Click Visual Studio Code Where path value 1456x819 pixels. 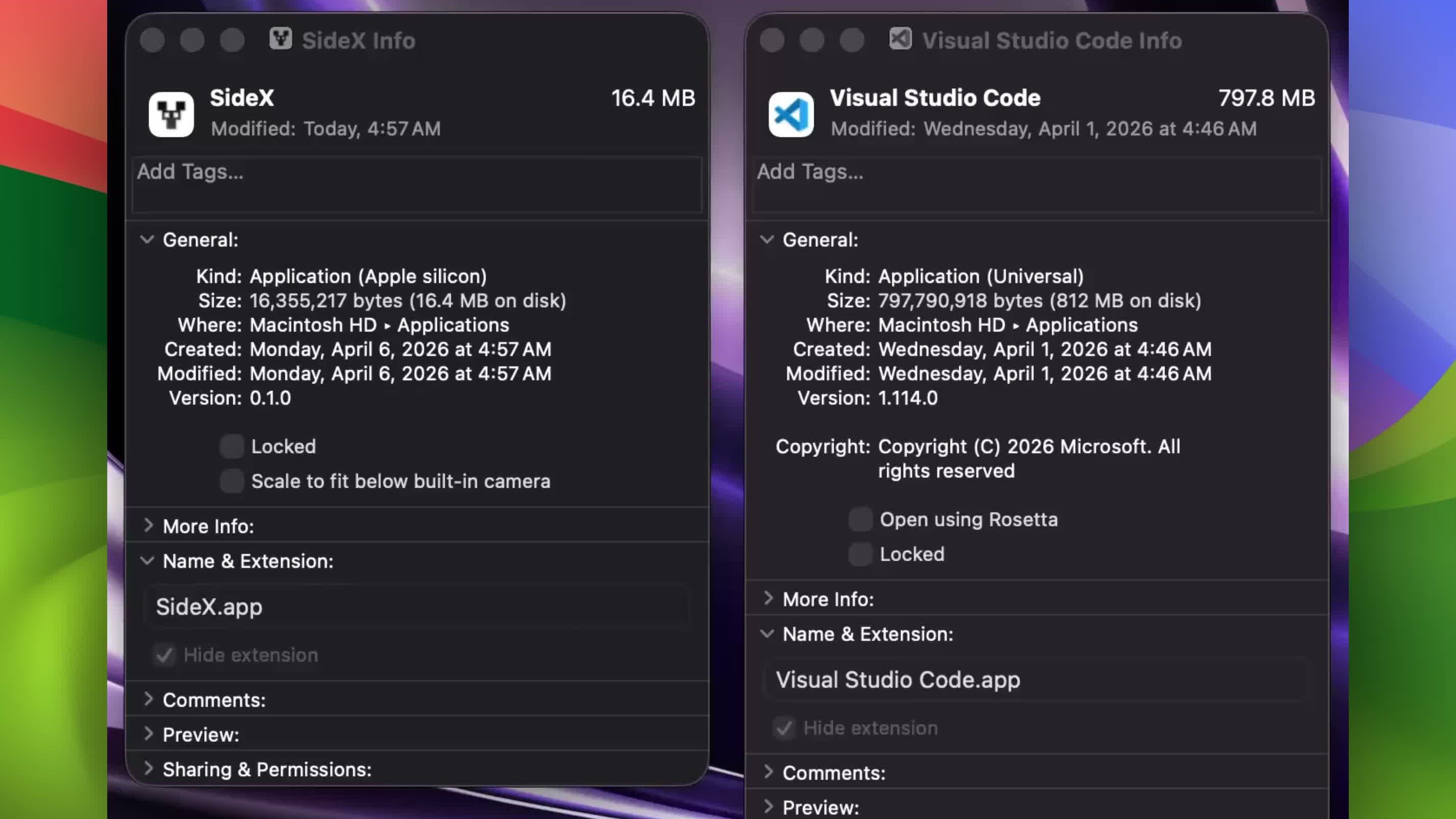point(1008,325)
